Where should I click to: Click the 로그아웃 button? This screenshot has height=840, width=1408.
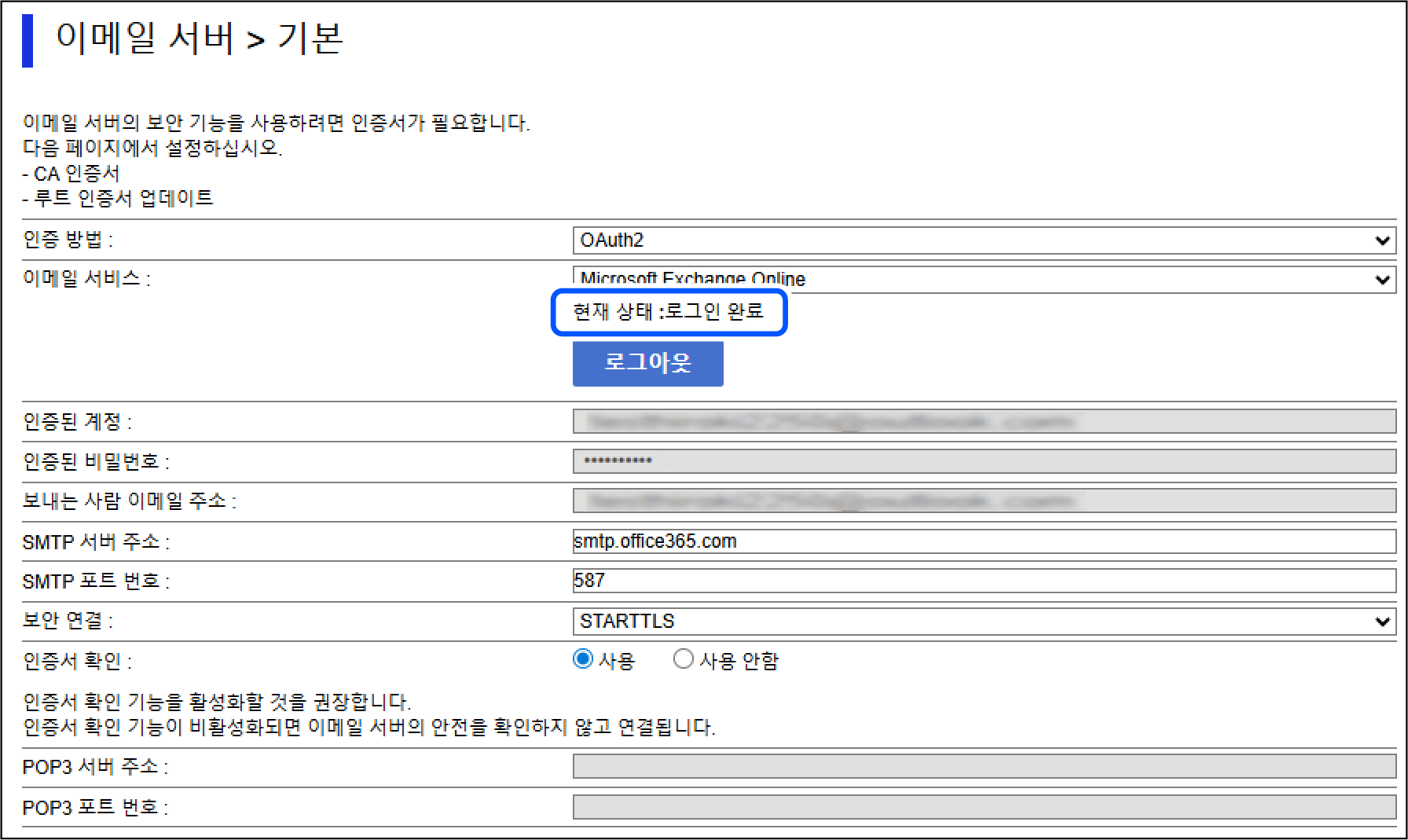[x=647, y=363]
